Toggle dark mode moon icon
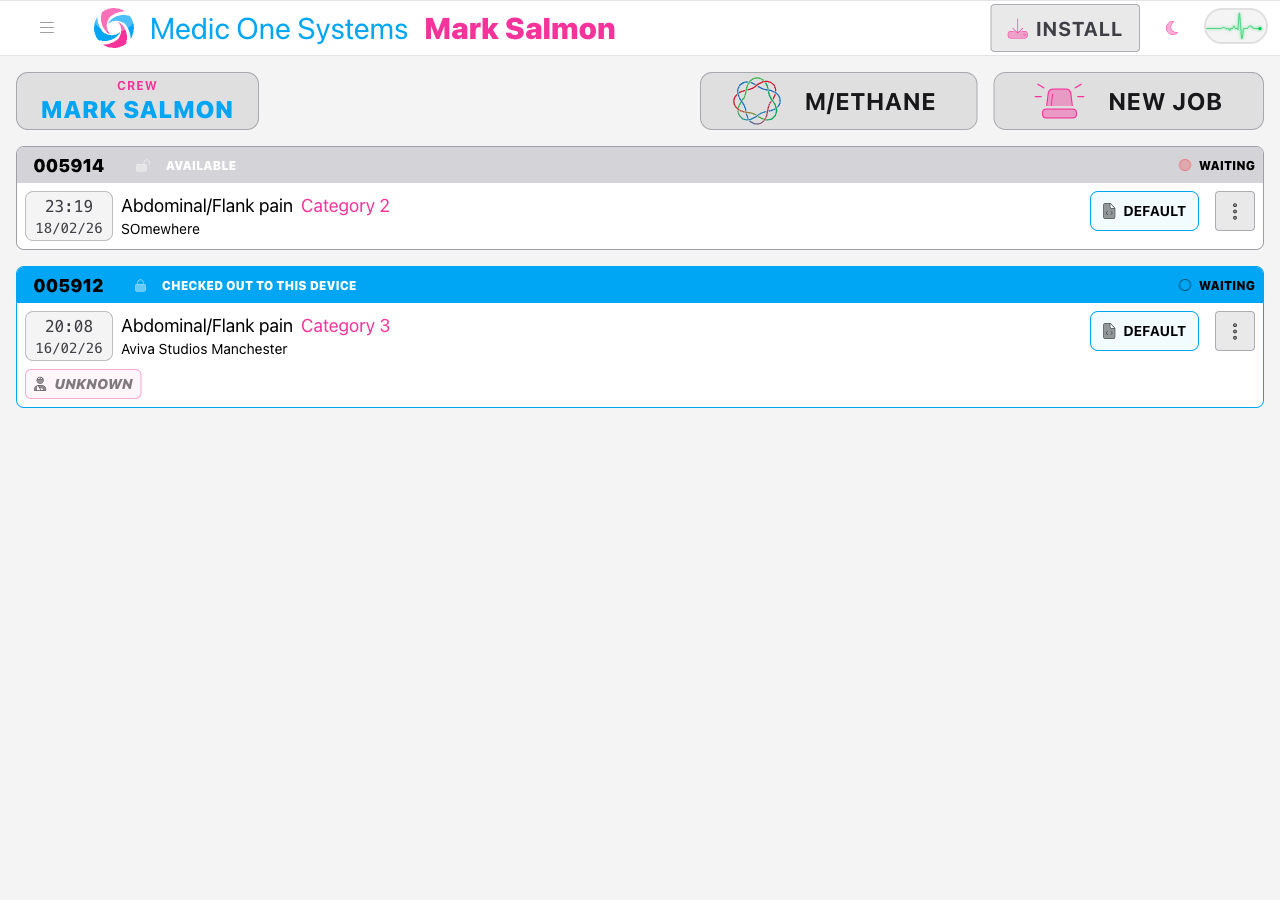The image size is (1280, 900). (x=1172, y=28)
